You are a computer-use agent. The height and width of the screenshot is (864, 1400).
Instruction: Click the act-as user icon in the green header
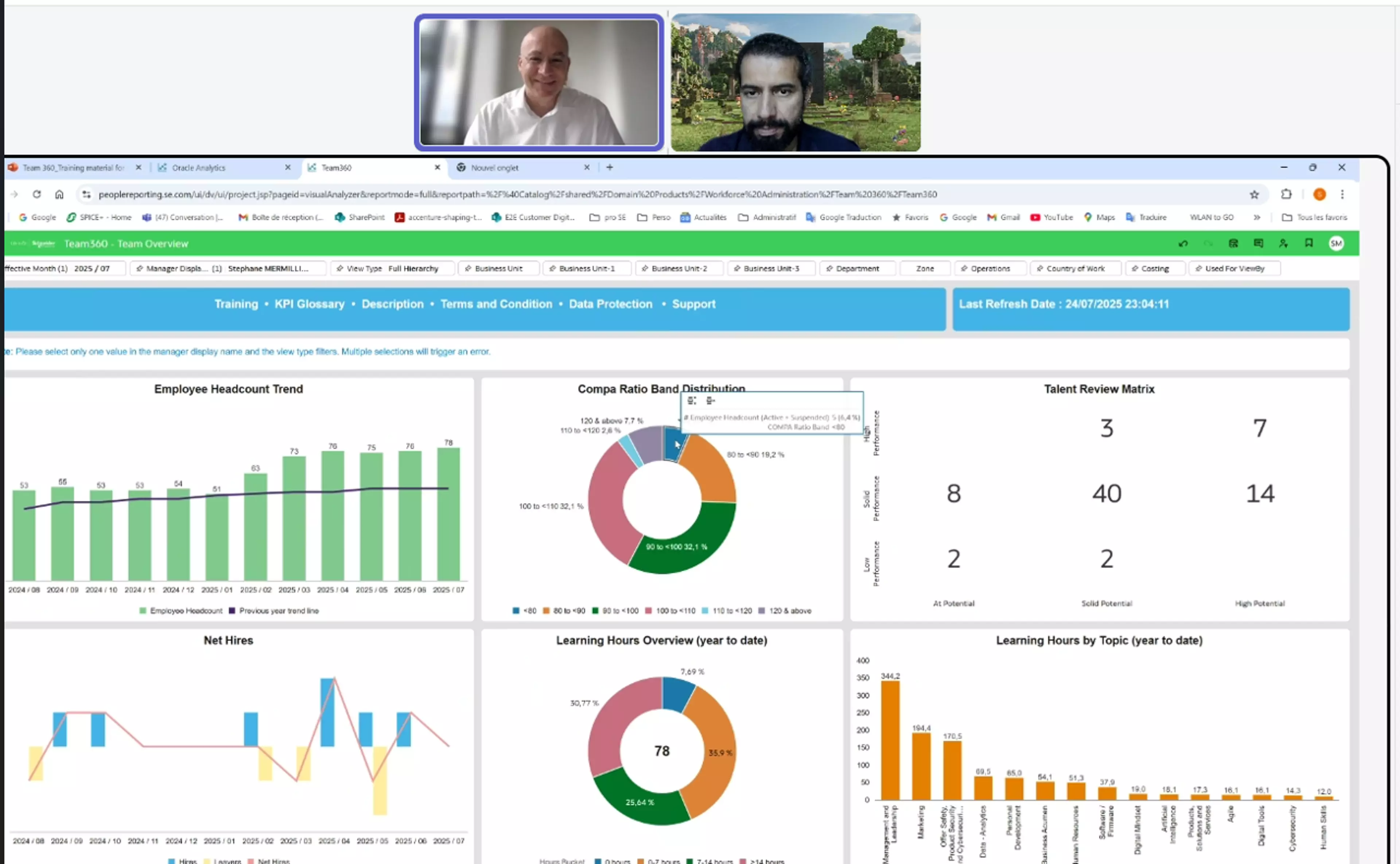tap(1283, 244)
